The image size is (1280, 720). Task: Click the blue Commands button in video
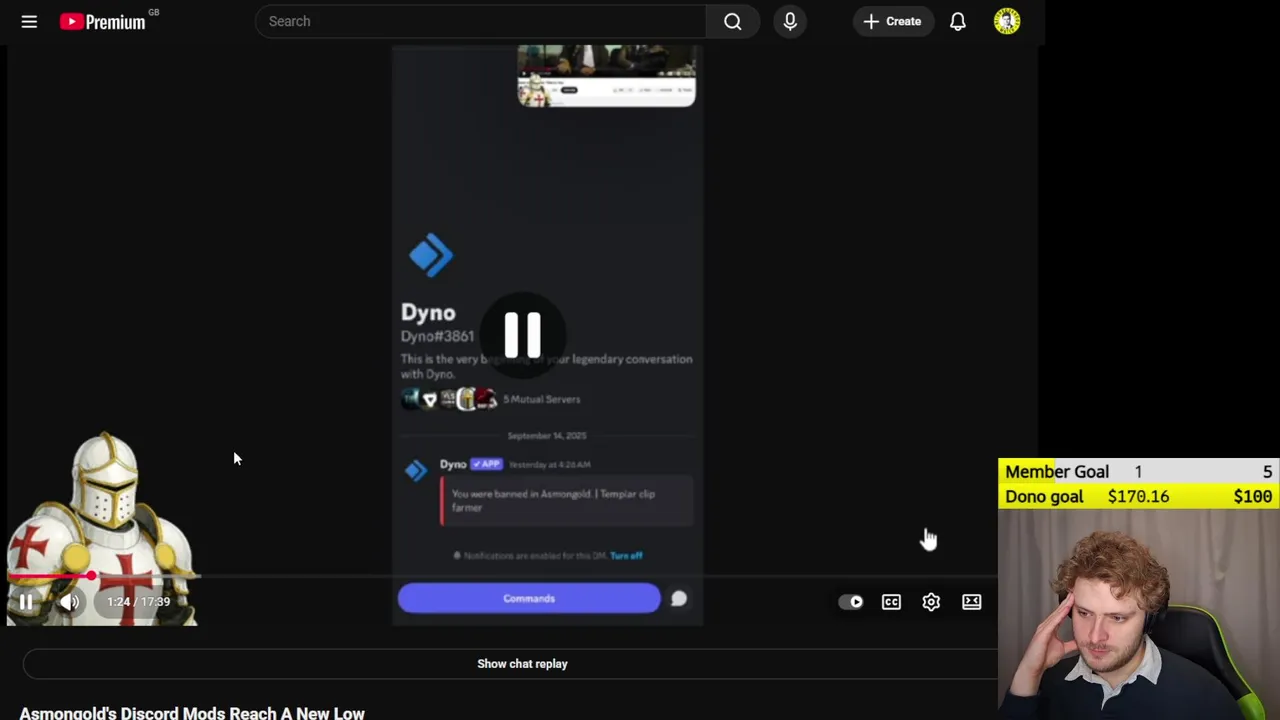coord(529,598)
